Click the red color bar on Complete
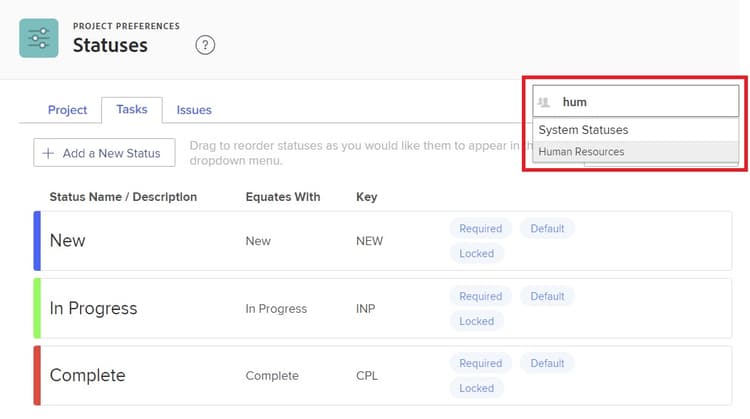 click(x=37, y=375)
